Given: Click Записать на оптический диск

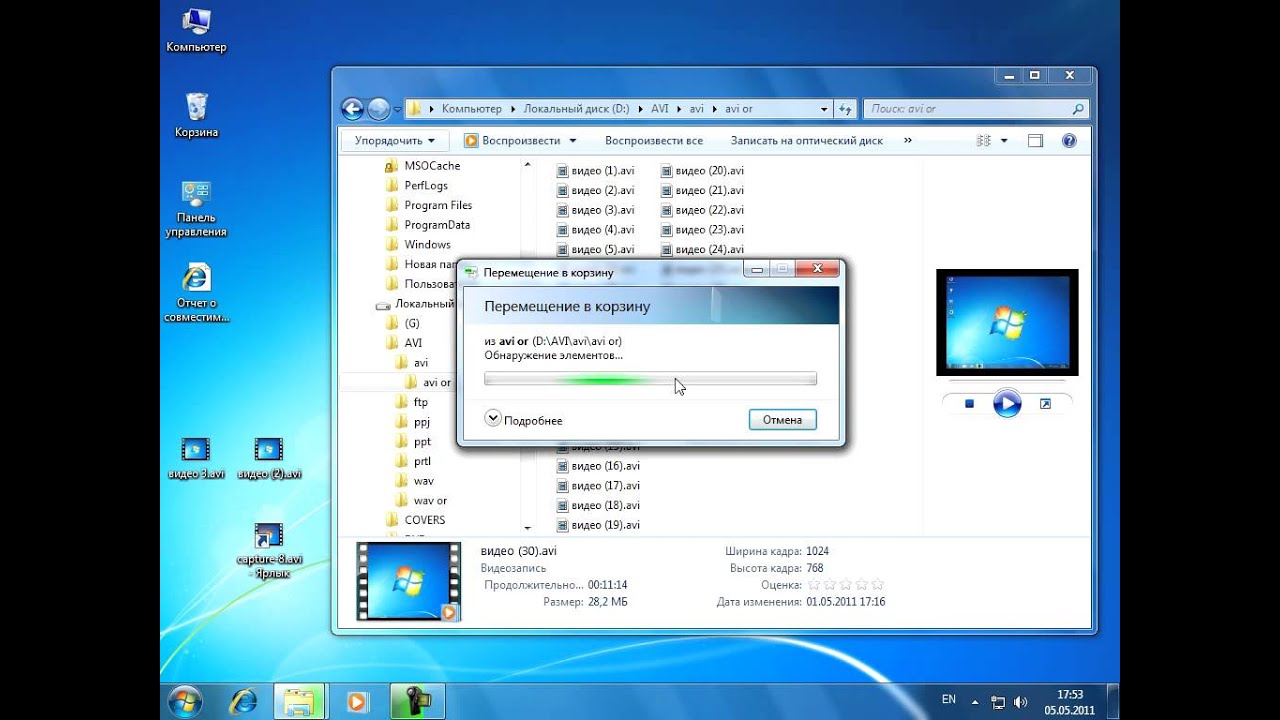Looking at the screenshot, I should click(x=807, y=141).
